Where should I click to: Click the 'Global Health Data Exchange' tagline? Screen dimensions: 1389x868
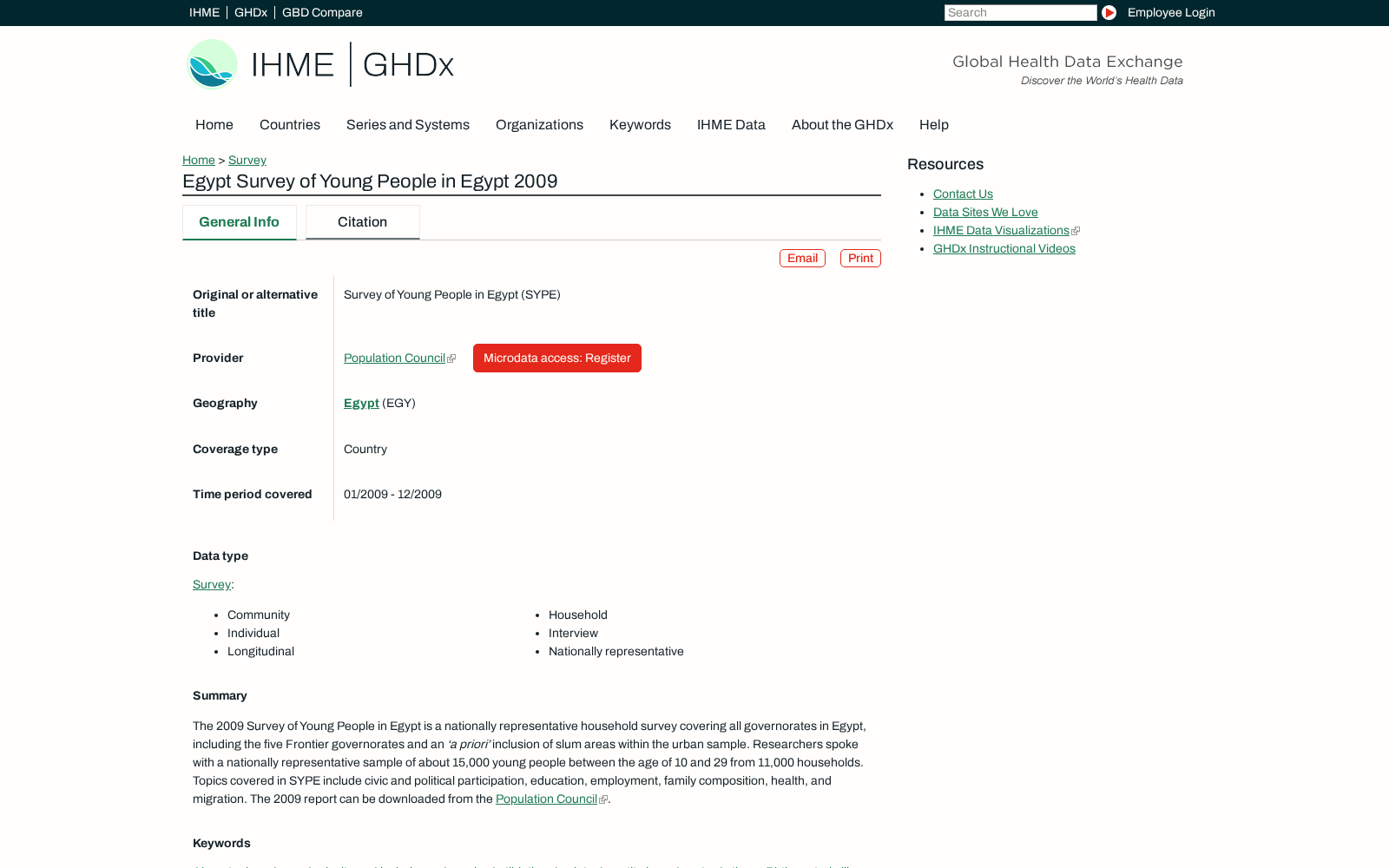(1068, 62)
